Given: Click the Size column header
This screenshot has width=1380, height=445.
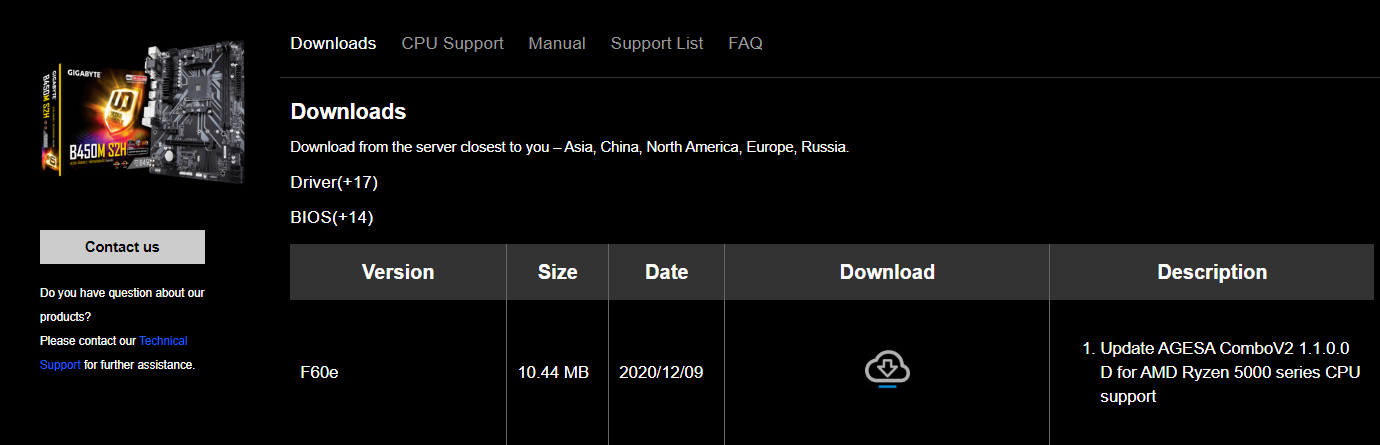Looking at the screenshot, I should 557,272.
